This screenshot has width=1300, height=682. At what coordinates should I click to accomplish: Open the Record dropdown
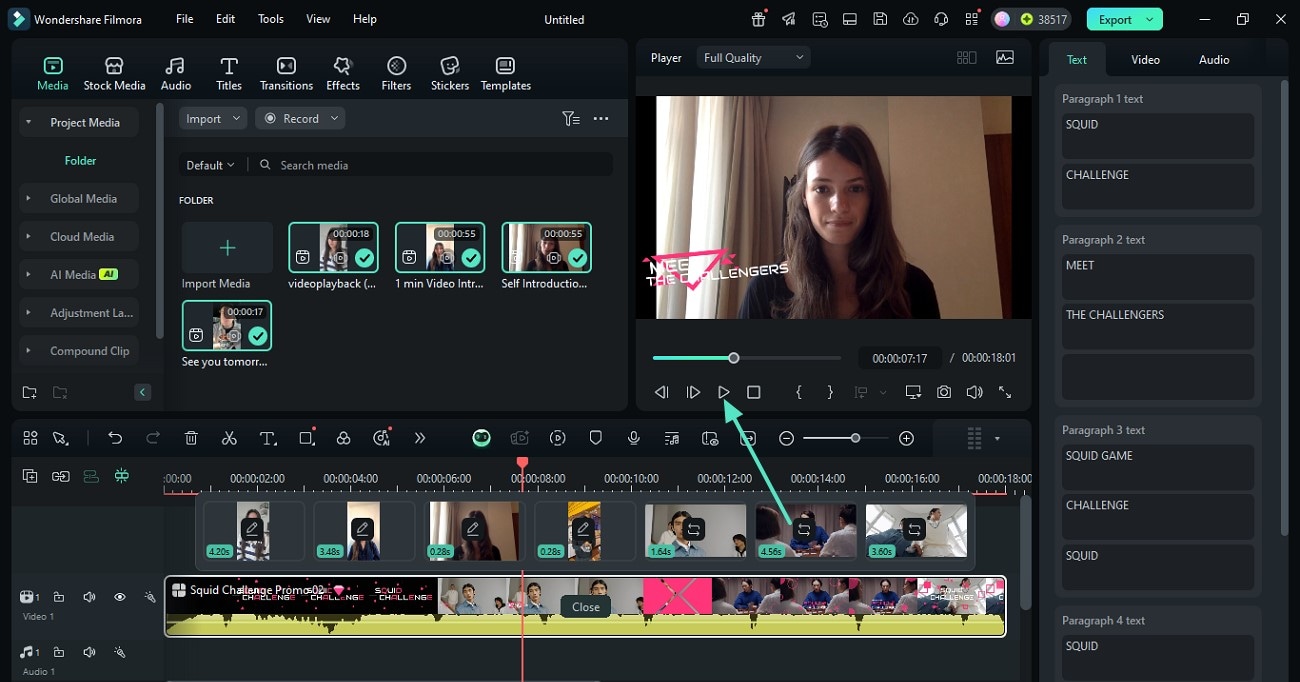[x=300, y=118]
